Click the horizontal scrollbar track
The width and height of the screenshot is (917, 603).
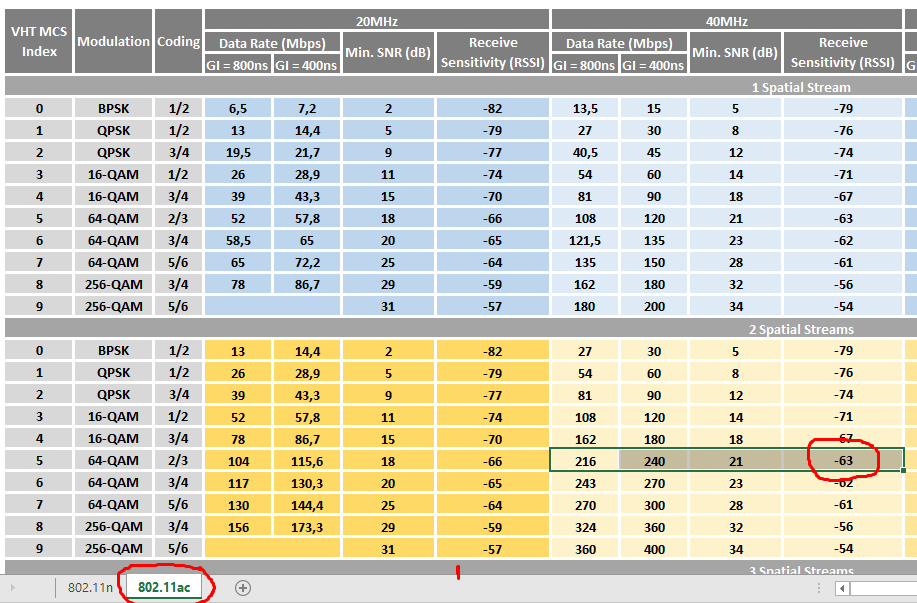pos(883,588)
